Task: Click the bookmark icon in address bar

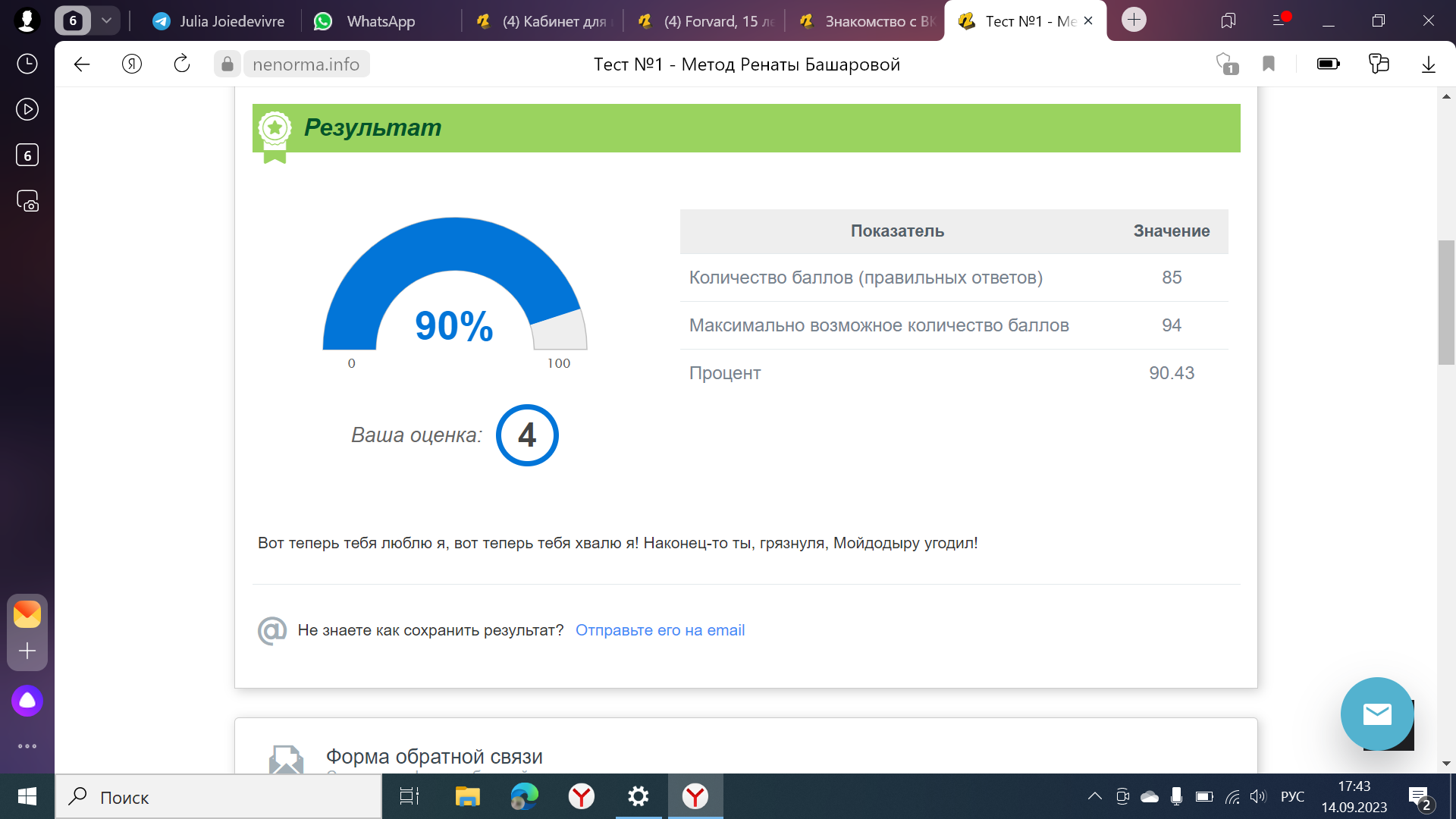Action: tap(1269, 64)
